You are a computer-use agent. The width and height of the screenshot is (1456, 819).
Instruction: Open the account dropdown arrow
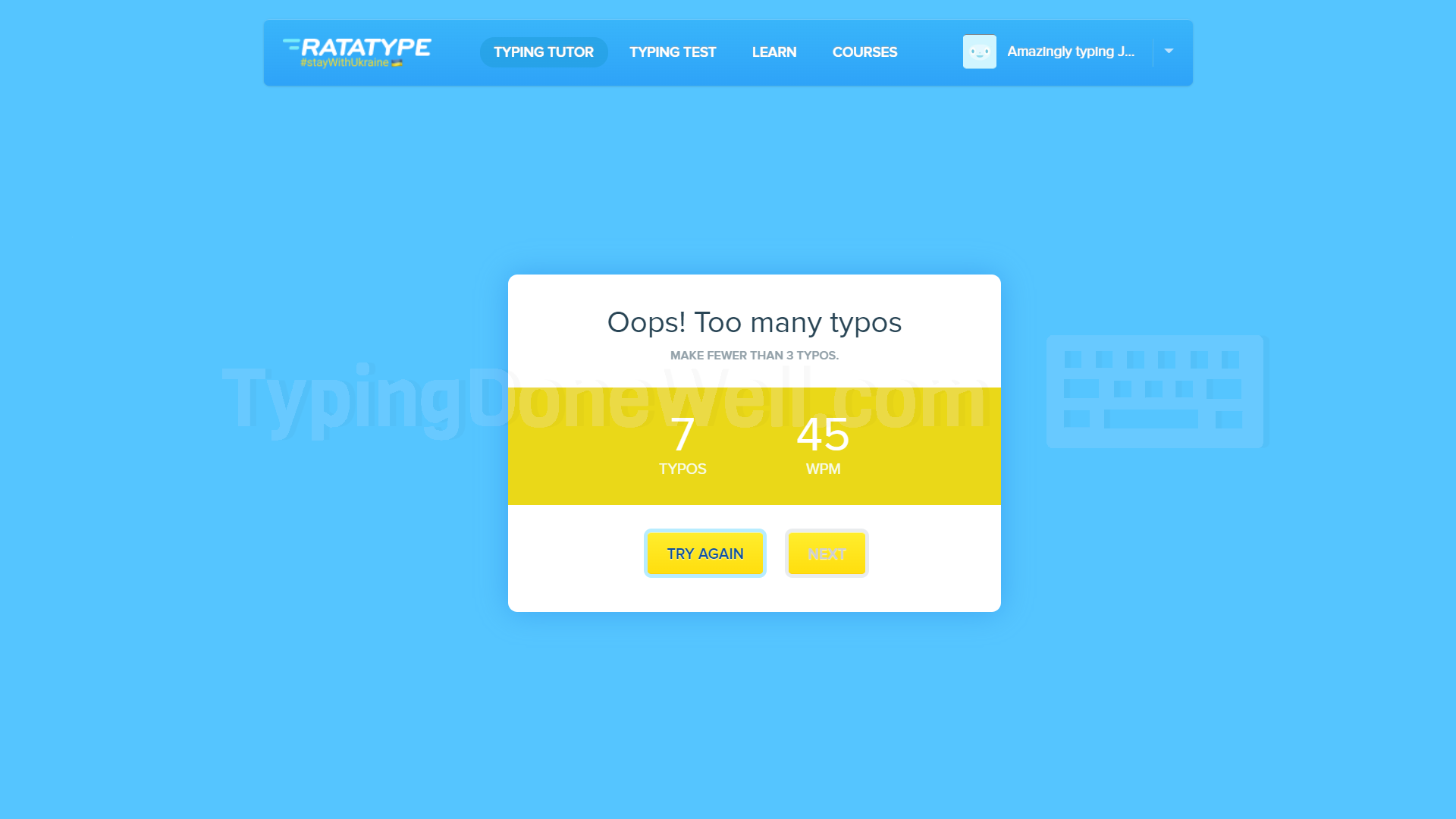click(1169, 52)
